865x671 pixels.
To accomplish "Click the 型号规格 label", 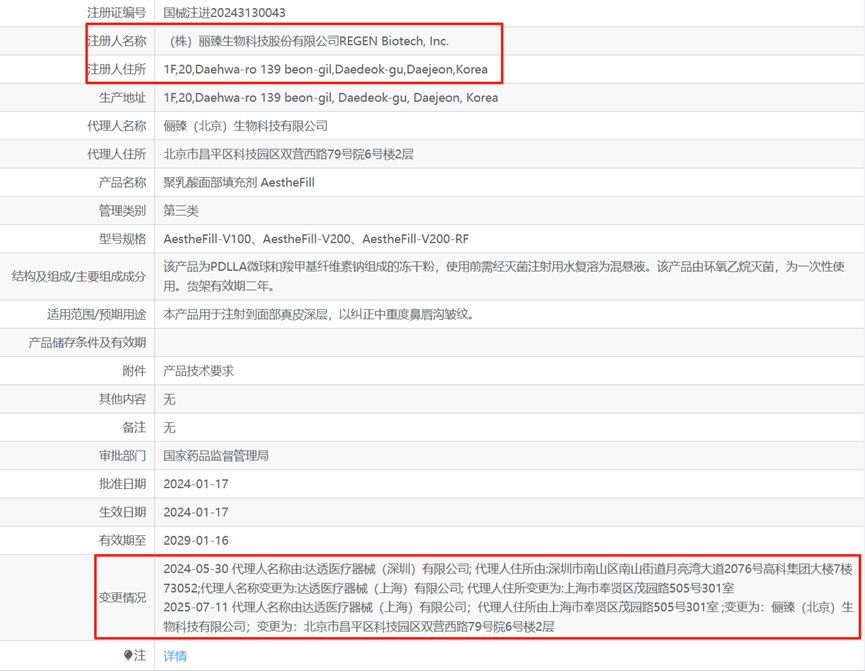I will point(122,239).
